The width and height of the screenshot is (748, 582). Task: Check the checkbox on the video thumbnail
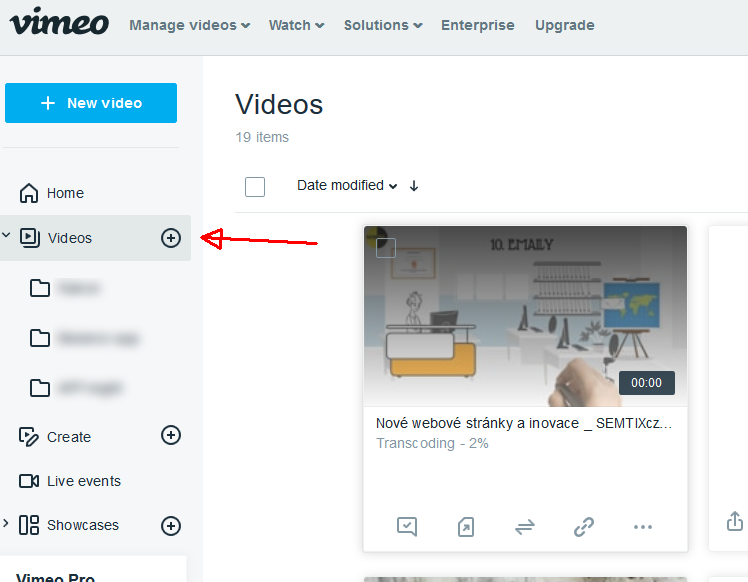[x=386, y=248]
